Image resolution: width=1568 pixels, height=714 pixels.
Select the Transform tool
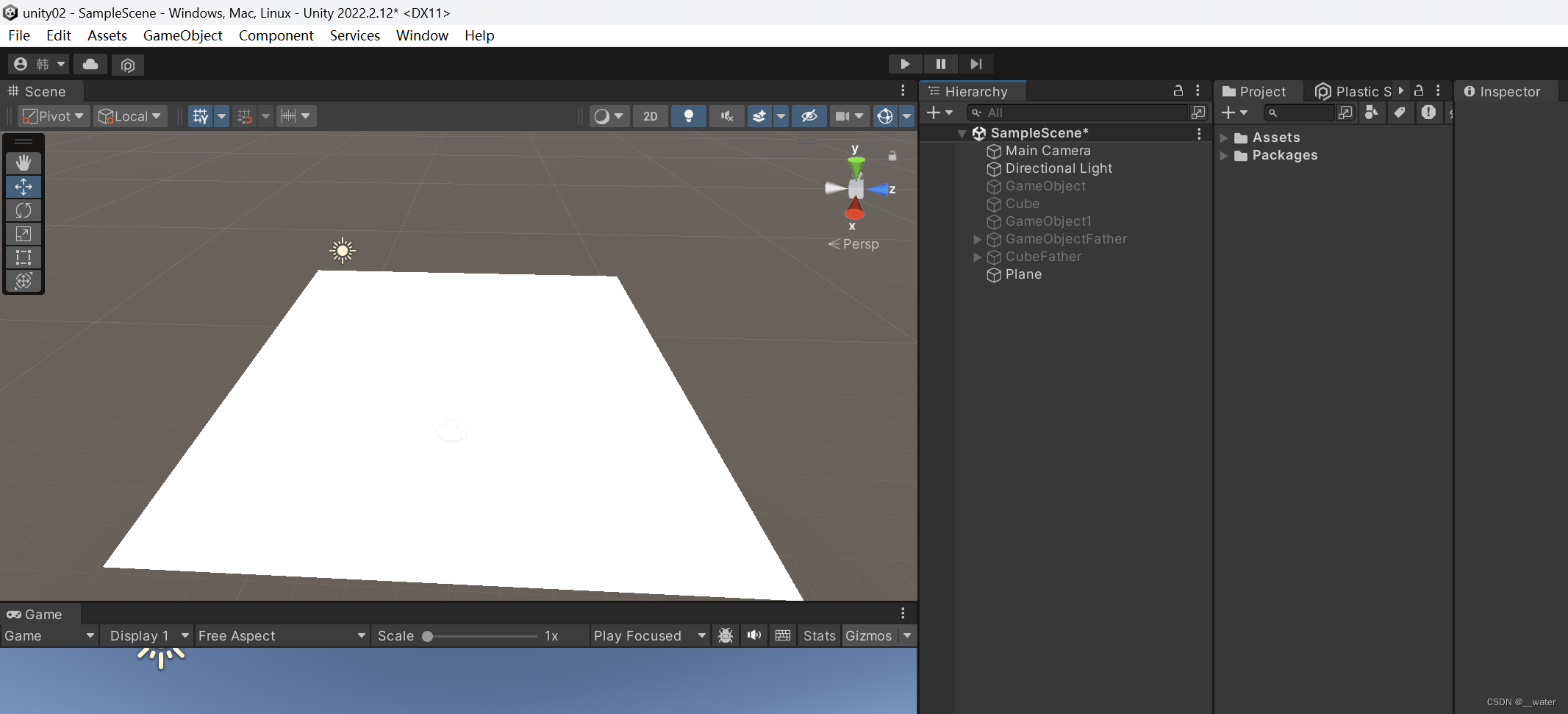coord(24,281)
